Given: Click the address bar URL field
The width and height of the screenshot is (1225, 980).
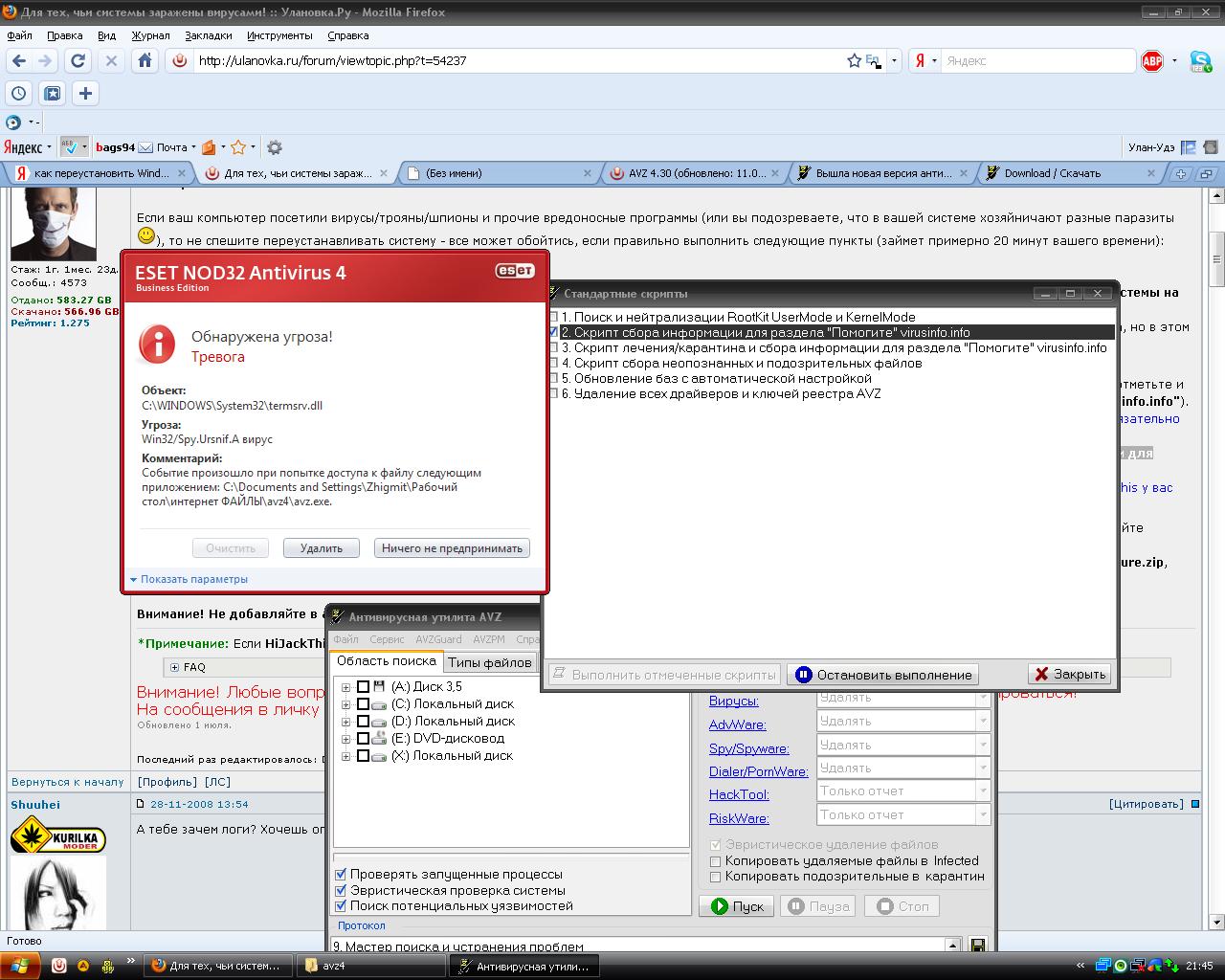Looking at the screenshot, I should [517, 60].
